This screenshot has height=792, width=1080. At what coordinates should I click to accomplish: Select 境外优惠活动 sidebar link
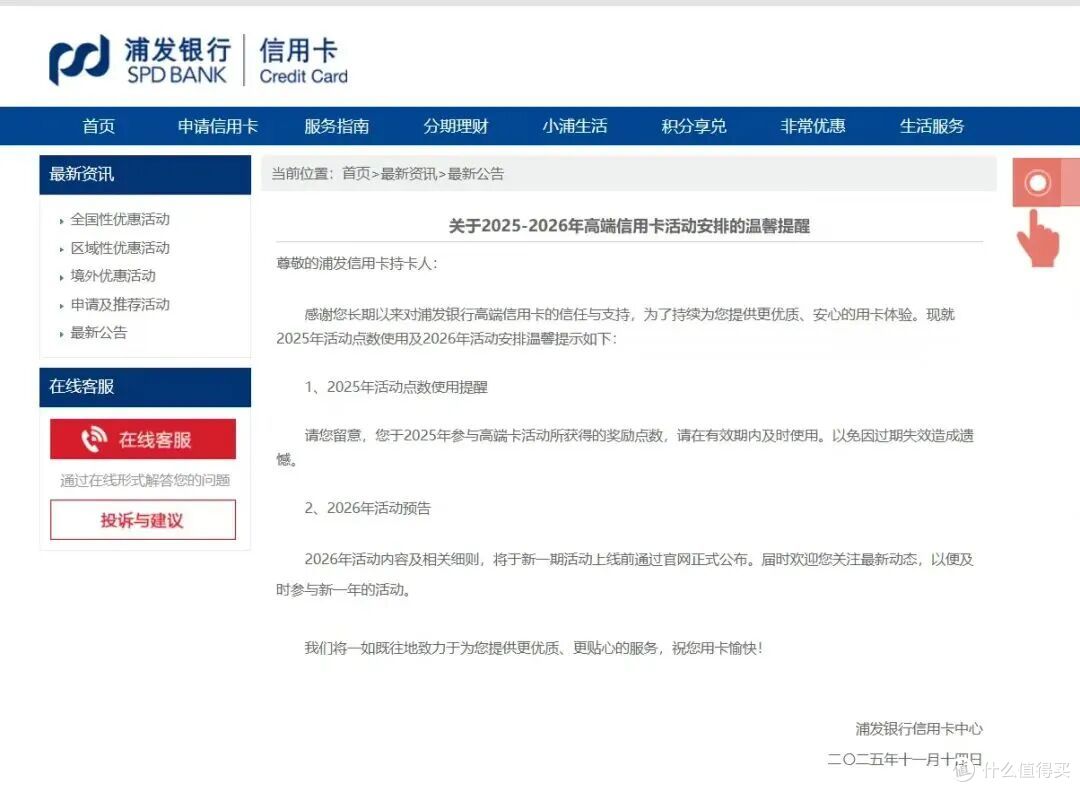pyautogui.click(x=113, y=275)
